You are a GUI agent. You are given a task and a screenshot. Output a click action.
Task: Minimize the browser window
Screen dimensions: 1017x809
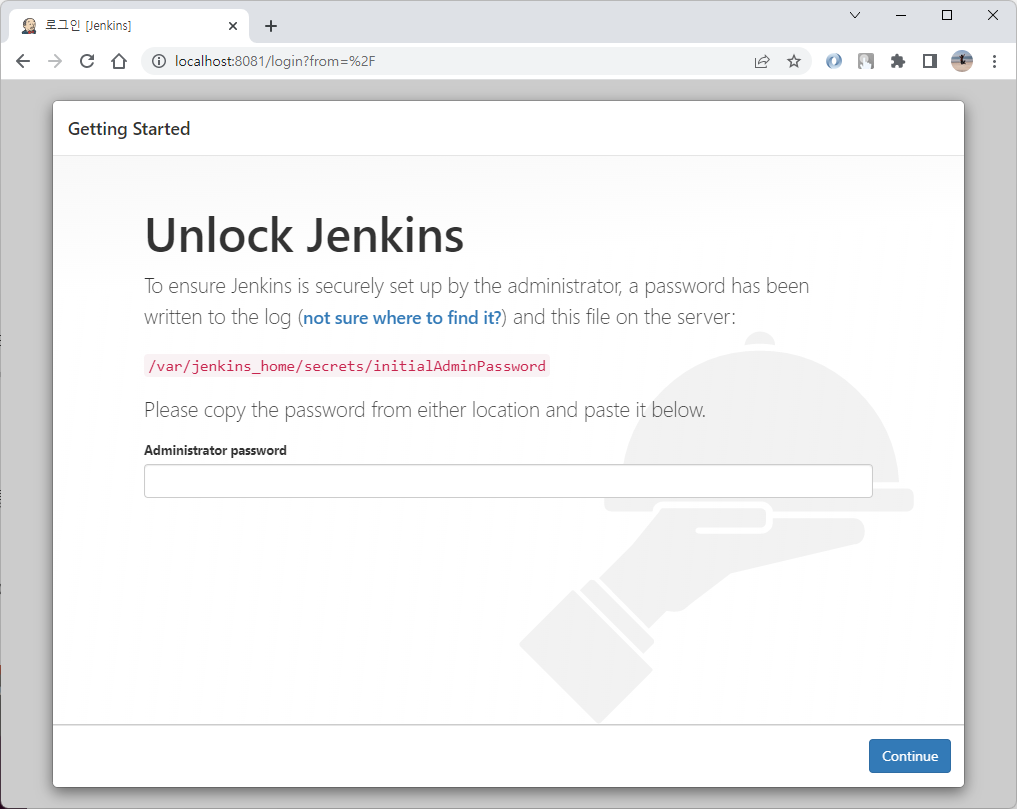(x=901, y=15)
